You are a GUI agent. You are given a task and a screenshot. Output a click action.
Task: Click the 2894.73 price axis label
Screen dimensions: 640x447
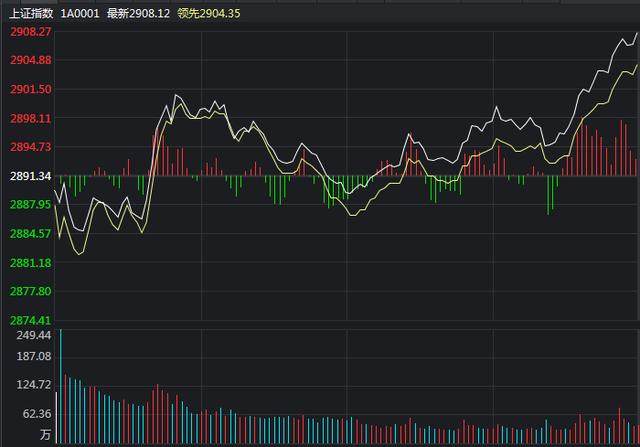tap(31, 147)
